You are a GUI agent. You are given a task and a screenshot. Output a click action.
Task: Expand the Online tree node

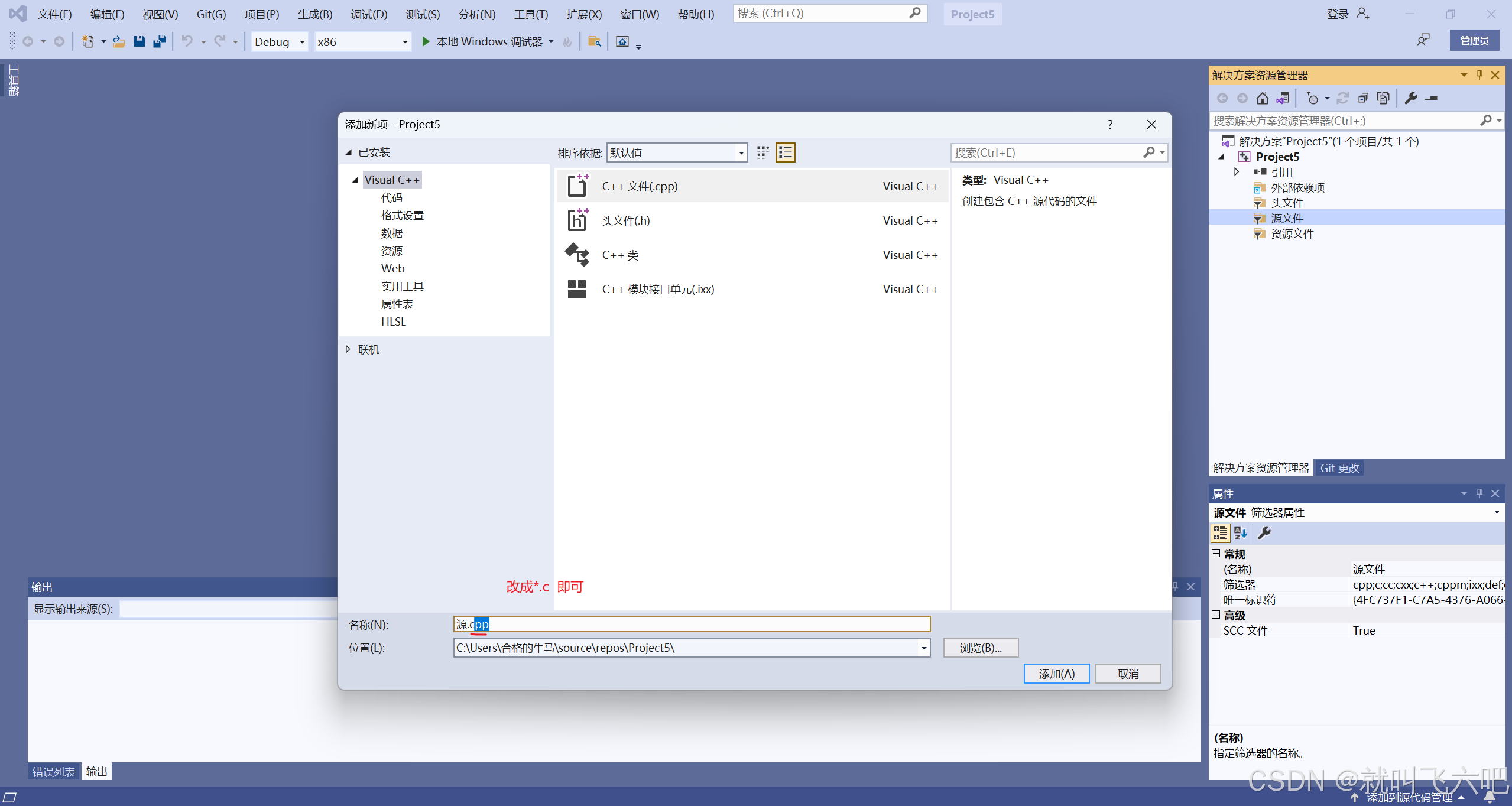[x=348, y=349]
